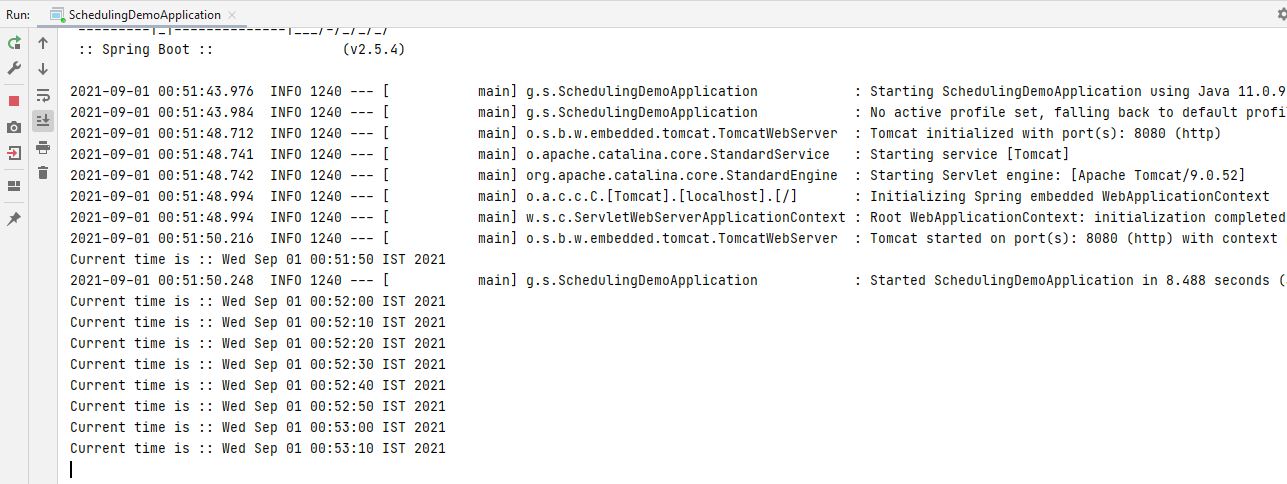Place the cursor on the empty last console line
Screen dimensions: 1287x484
point(672,469)
